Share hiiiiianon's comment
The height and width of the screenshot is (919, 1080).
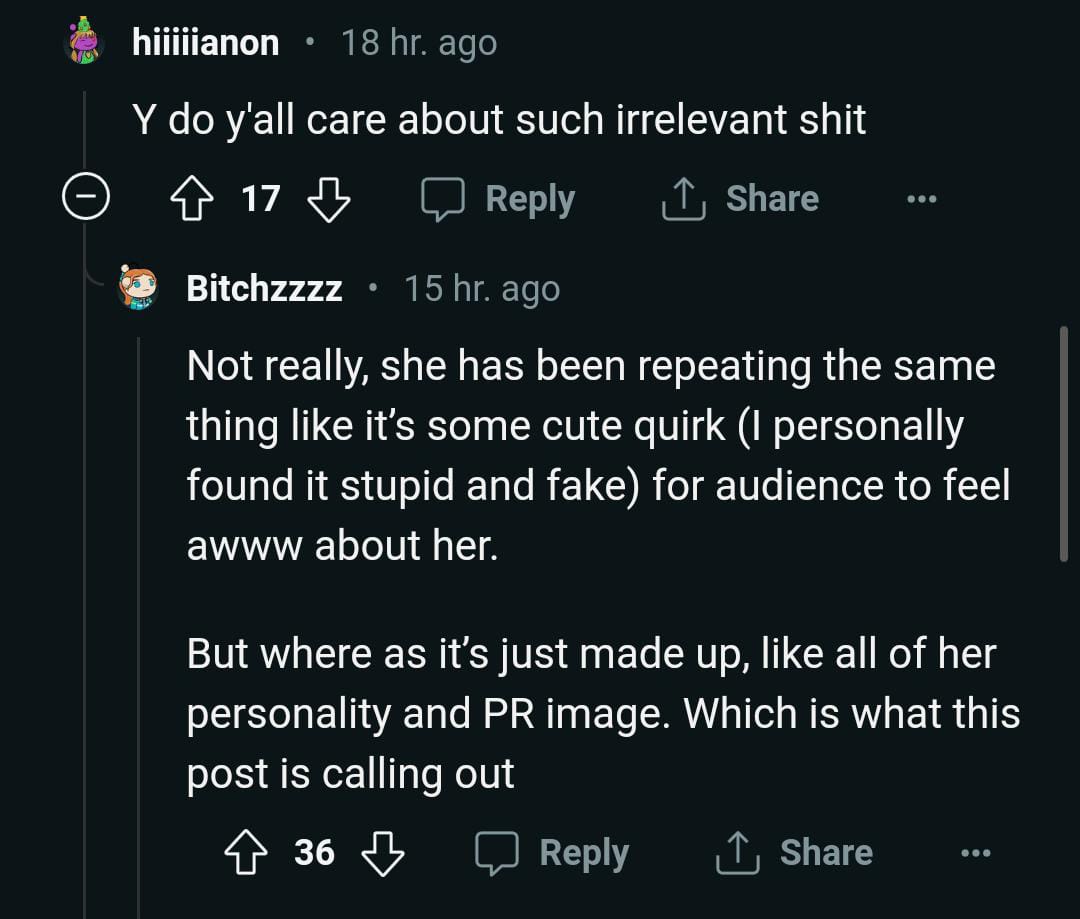click(x=771, y=199)
